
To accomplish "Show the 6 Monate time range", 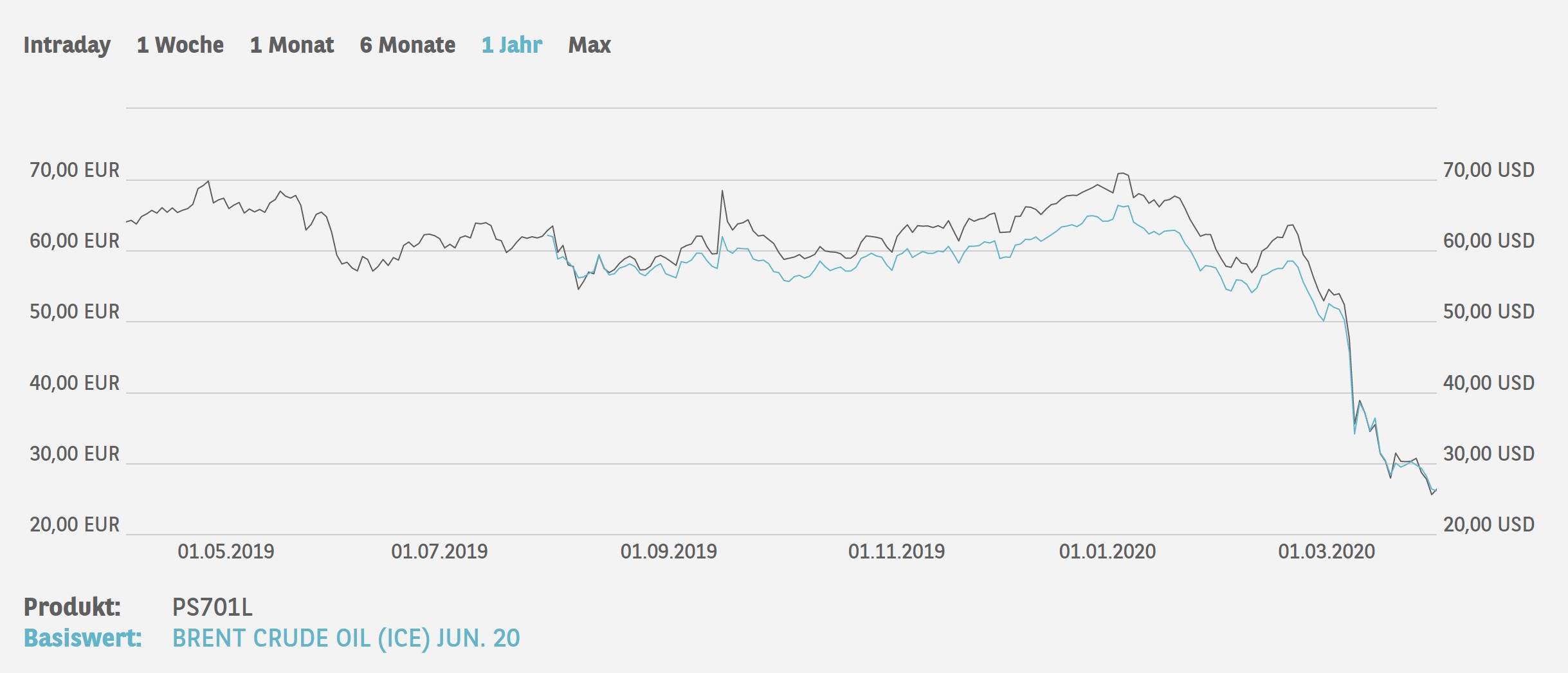I will pyautogui.click(x=408, y=44).
